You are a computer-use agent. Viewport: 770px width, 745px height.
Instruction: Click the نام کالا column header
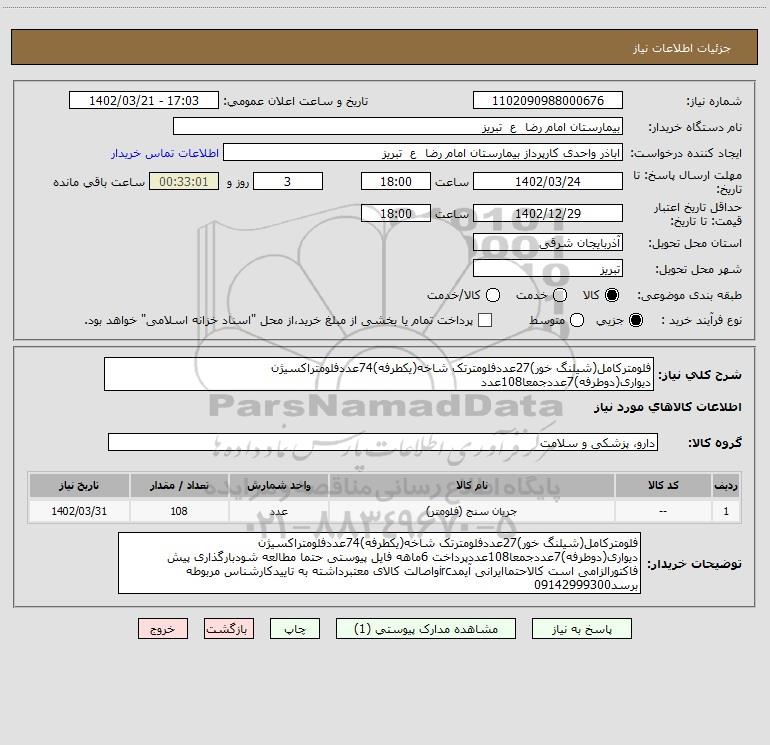(471, 485)
